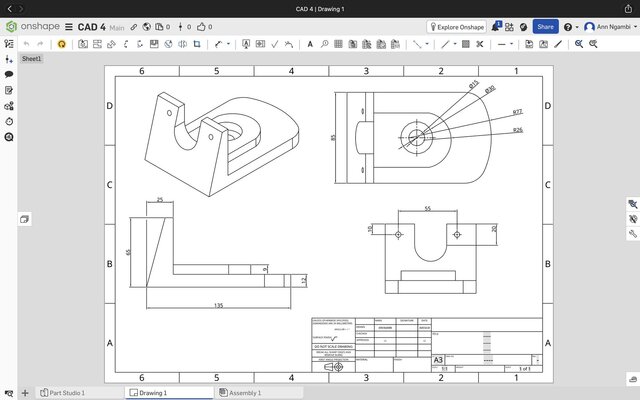Click the magnifier inspect tool icon

click(324, 44)
